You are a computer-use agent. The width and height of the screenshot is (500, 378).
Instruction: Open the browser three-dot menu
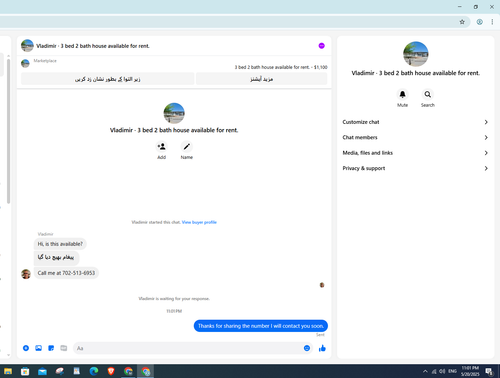pyautogui.click(x=492, y=22)
